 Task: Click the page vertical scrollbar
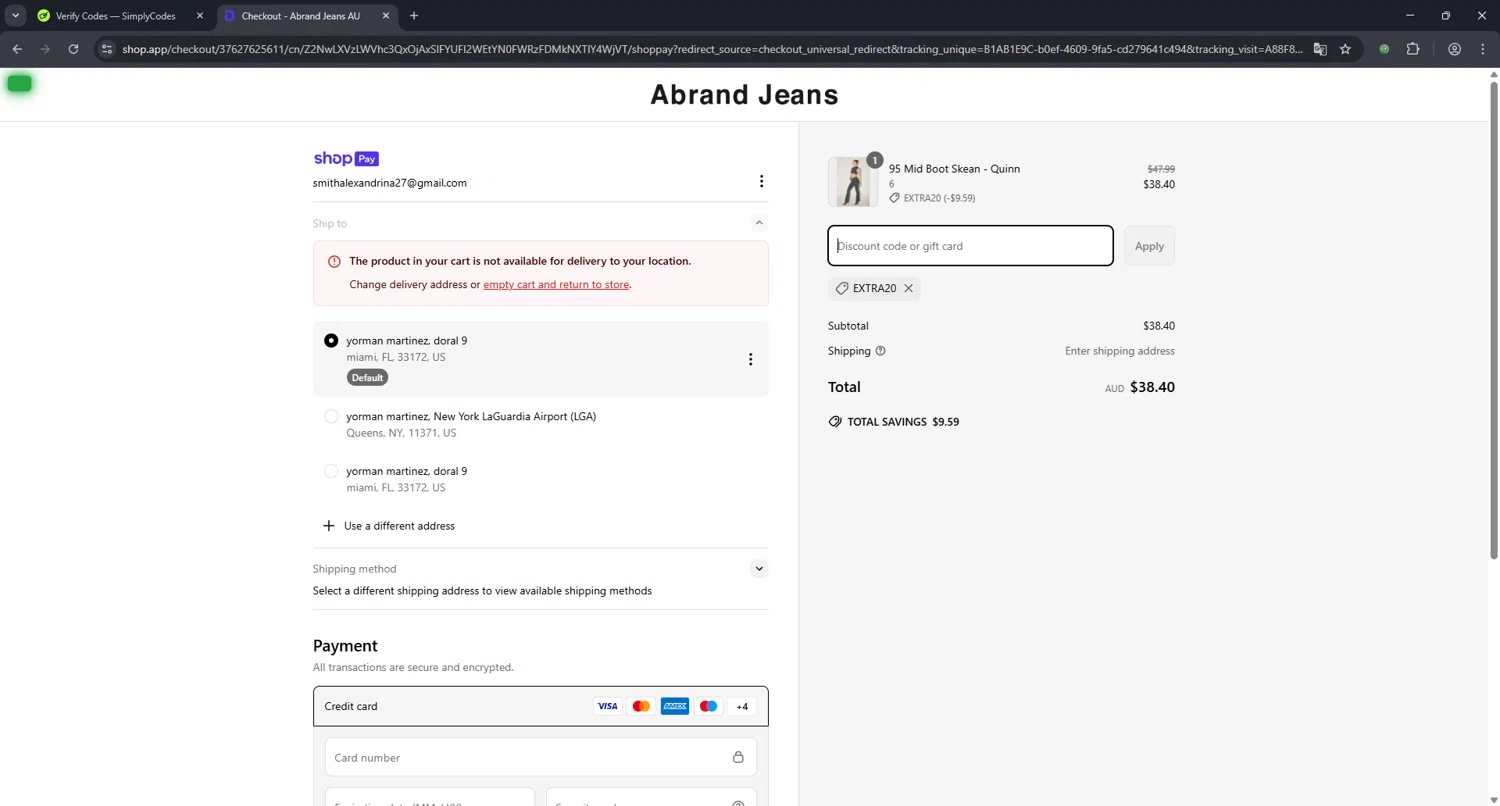click(1494, 319)
